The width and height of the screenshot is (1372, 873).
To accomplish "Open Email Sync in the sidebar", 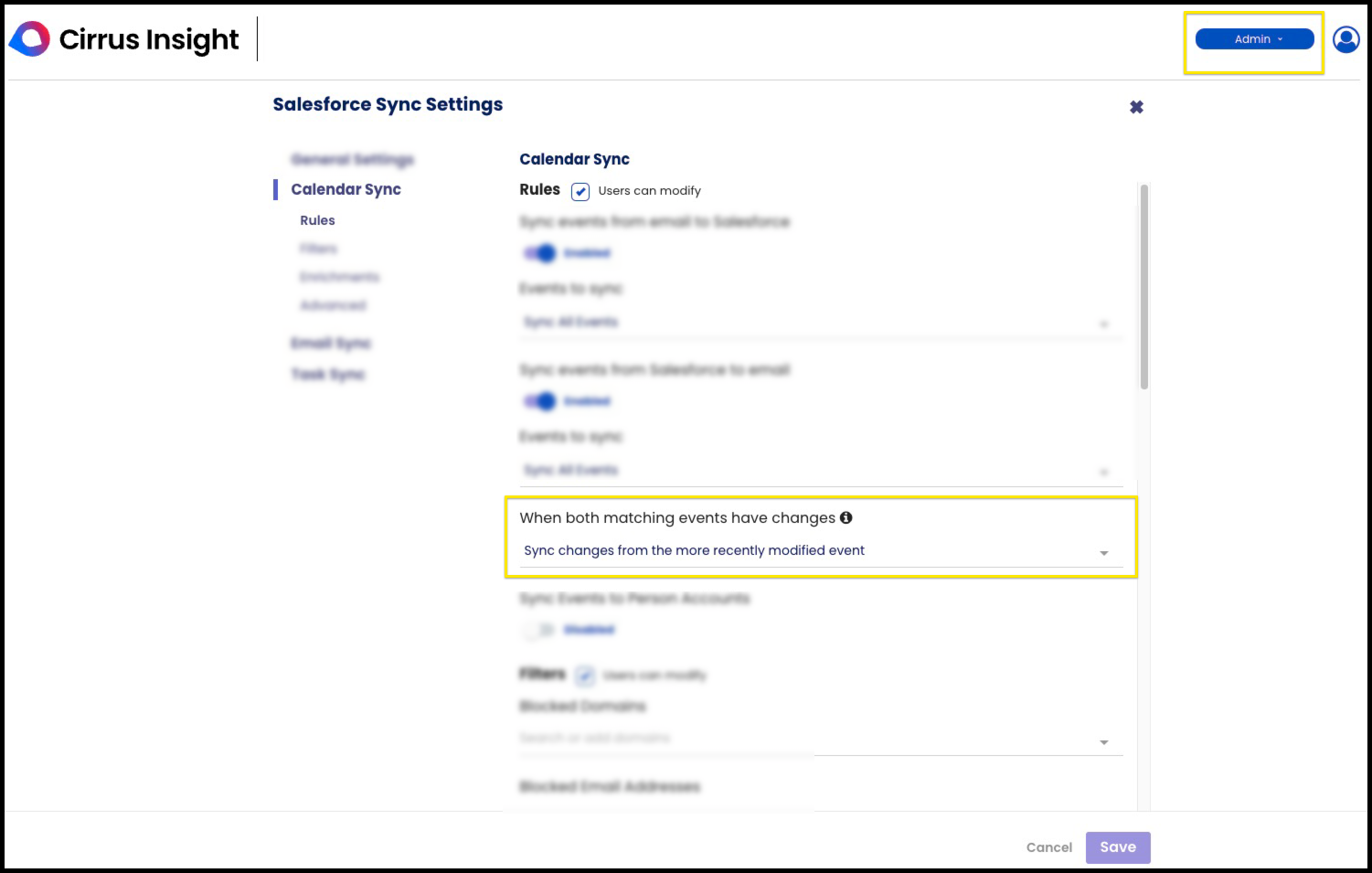I will click(x=331, y=344).
